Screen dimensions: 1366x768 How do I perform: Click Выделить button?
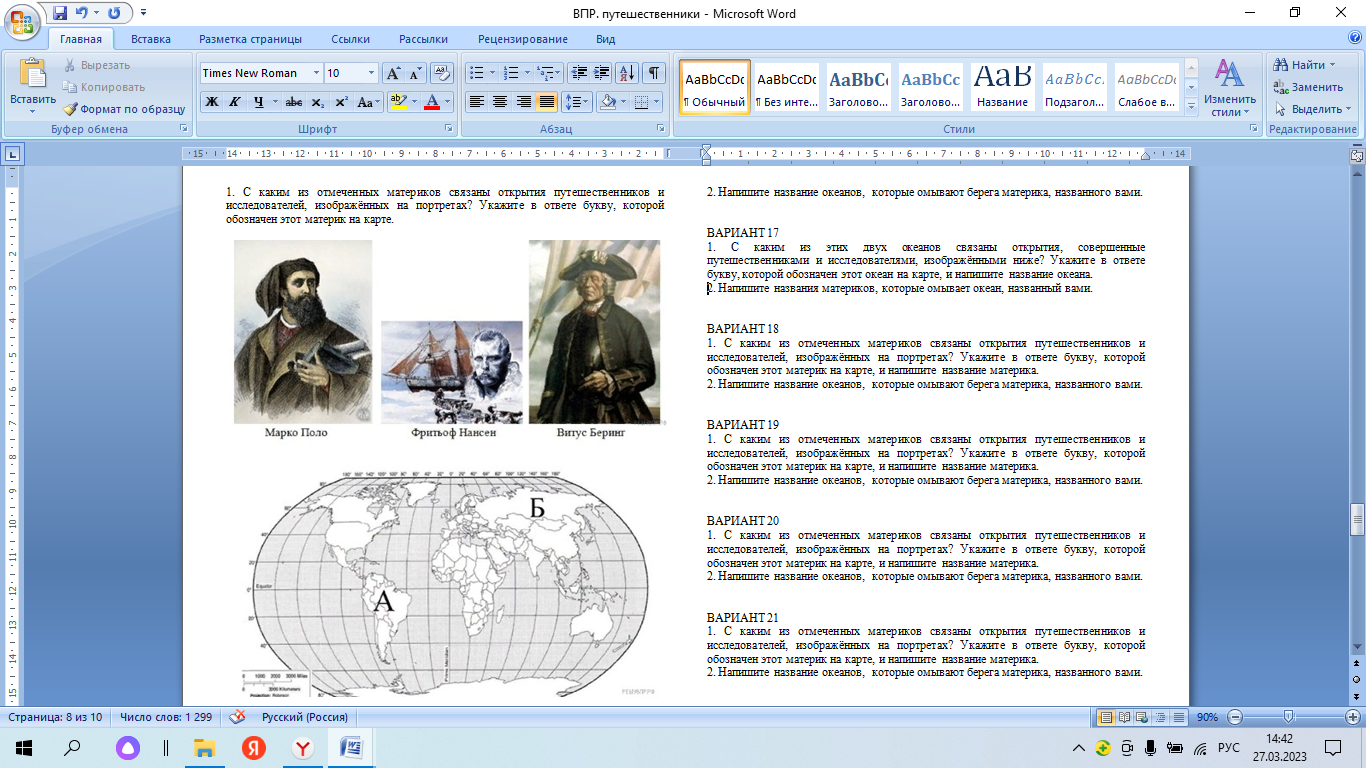pos(1312,109)
